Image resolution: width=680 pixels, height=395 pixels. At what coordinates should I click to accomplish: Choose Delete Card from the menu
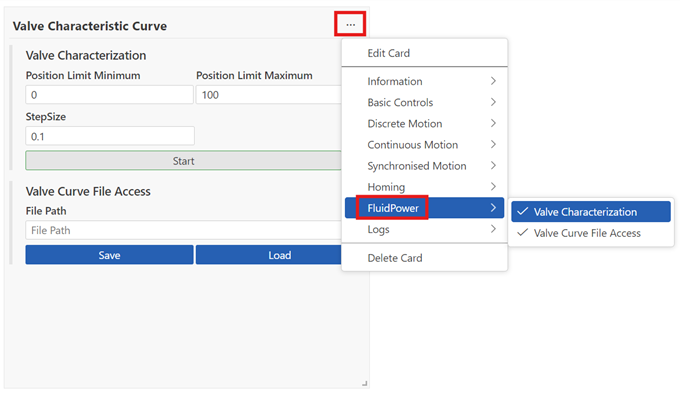[x=424, y=258]
